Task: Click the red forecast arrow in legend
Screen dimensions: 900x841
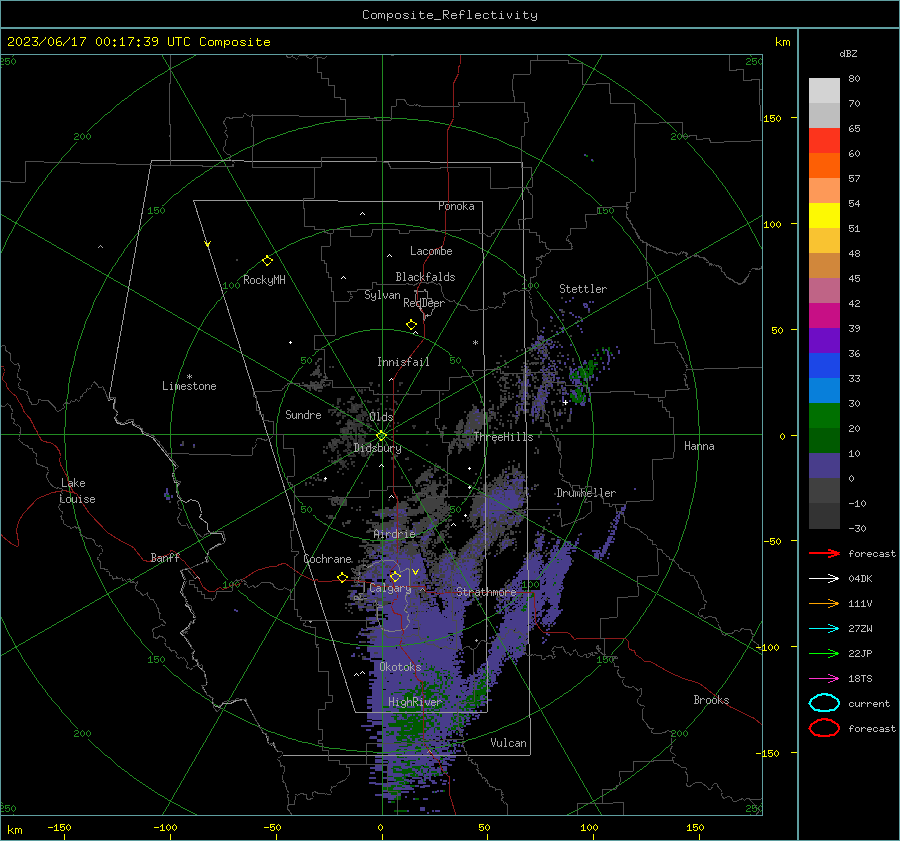Action: [824, 553]
